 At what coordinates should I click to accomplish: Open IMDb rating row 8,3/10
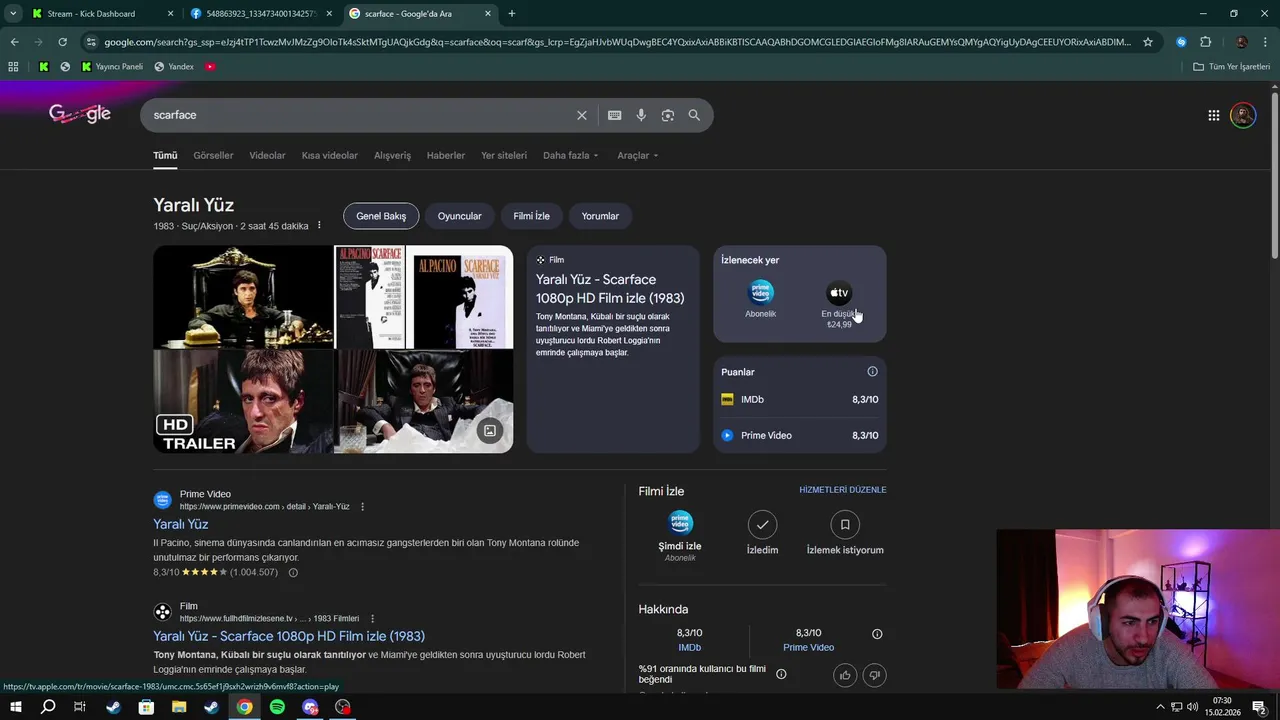pyautogui.click(x=800, y=399)
